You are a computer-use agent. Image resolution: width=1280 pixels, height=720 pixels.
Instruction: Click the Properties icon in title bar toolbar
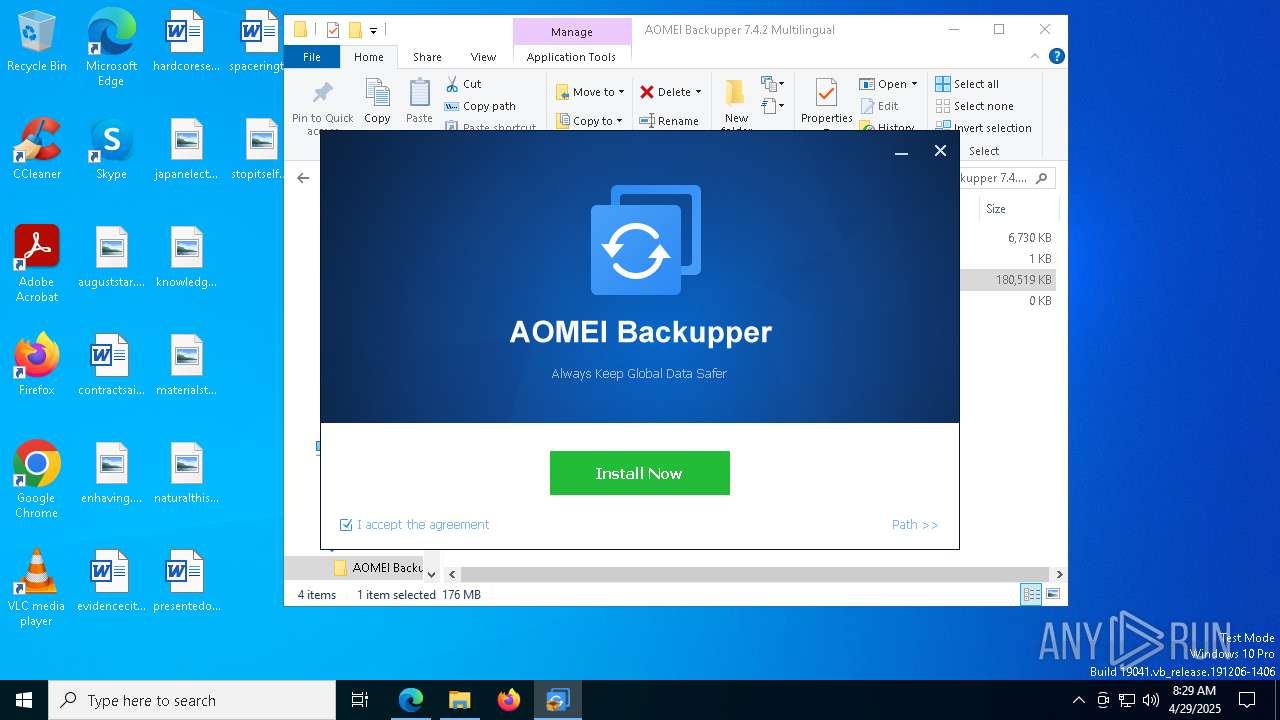pyautogui.click(x=333, y=30)
